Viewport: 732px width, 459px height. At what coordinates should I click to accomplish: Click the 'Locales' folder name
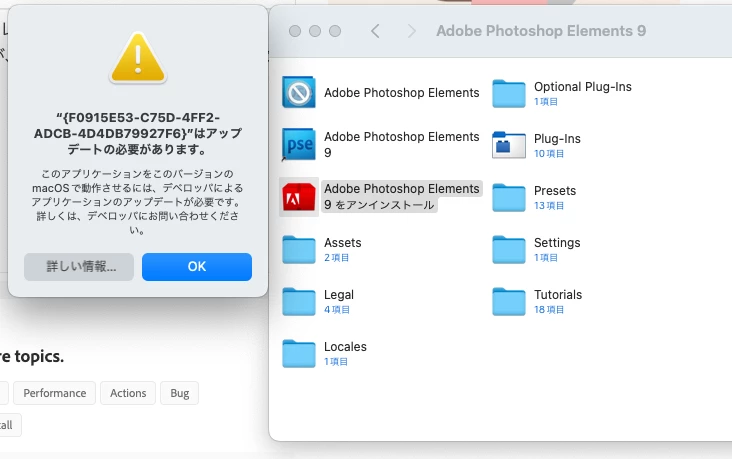345,347
